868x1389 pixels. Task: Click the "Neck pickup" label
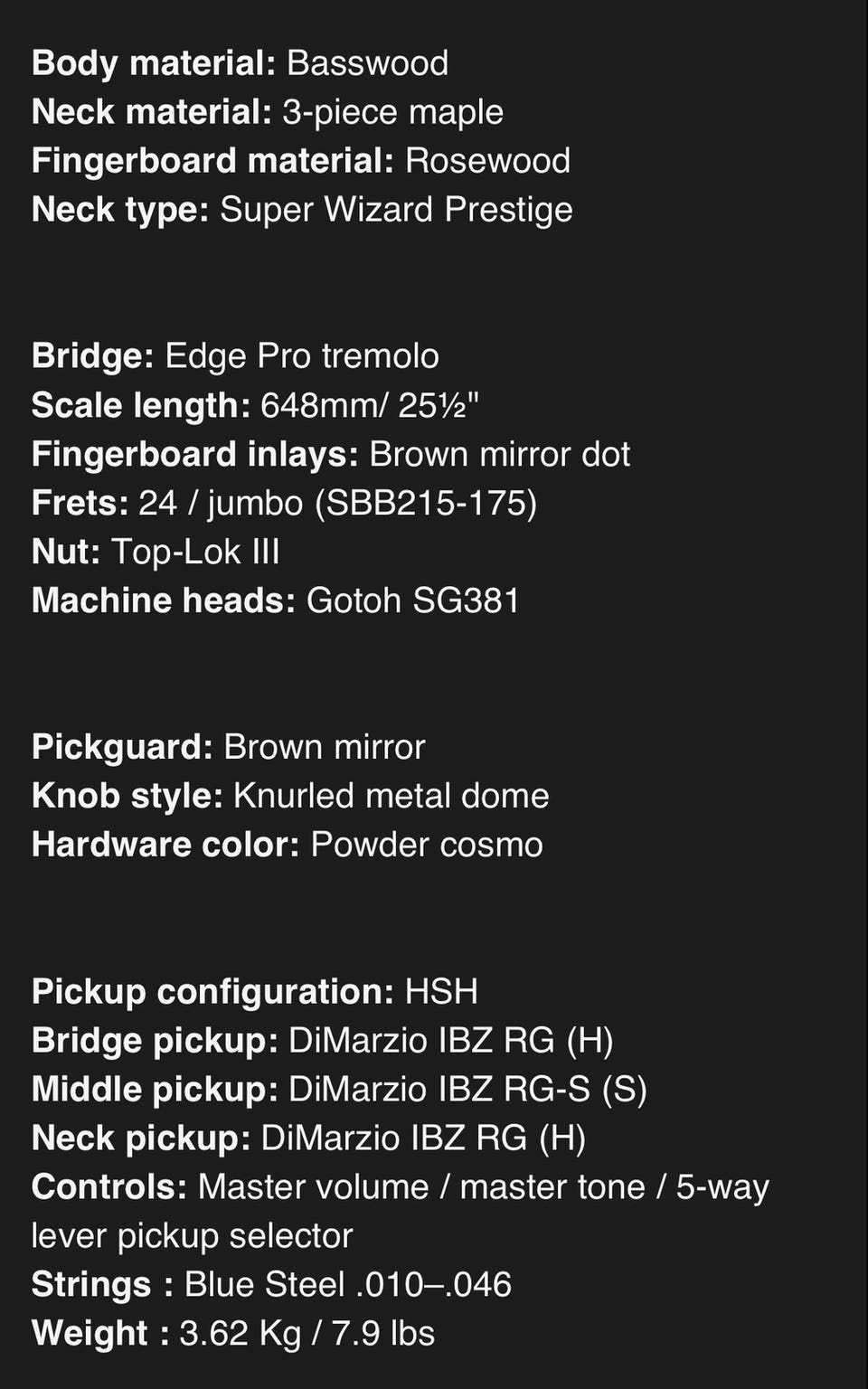(x=141, y=1138)
